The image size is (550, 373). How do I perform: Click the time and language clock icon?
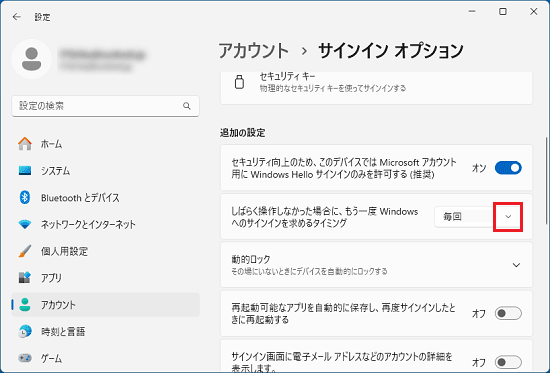pyautogui.click(x=25, y=332)
